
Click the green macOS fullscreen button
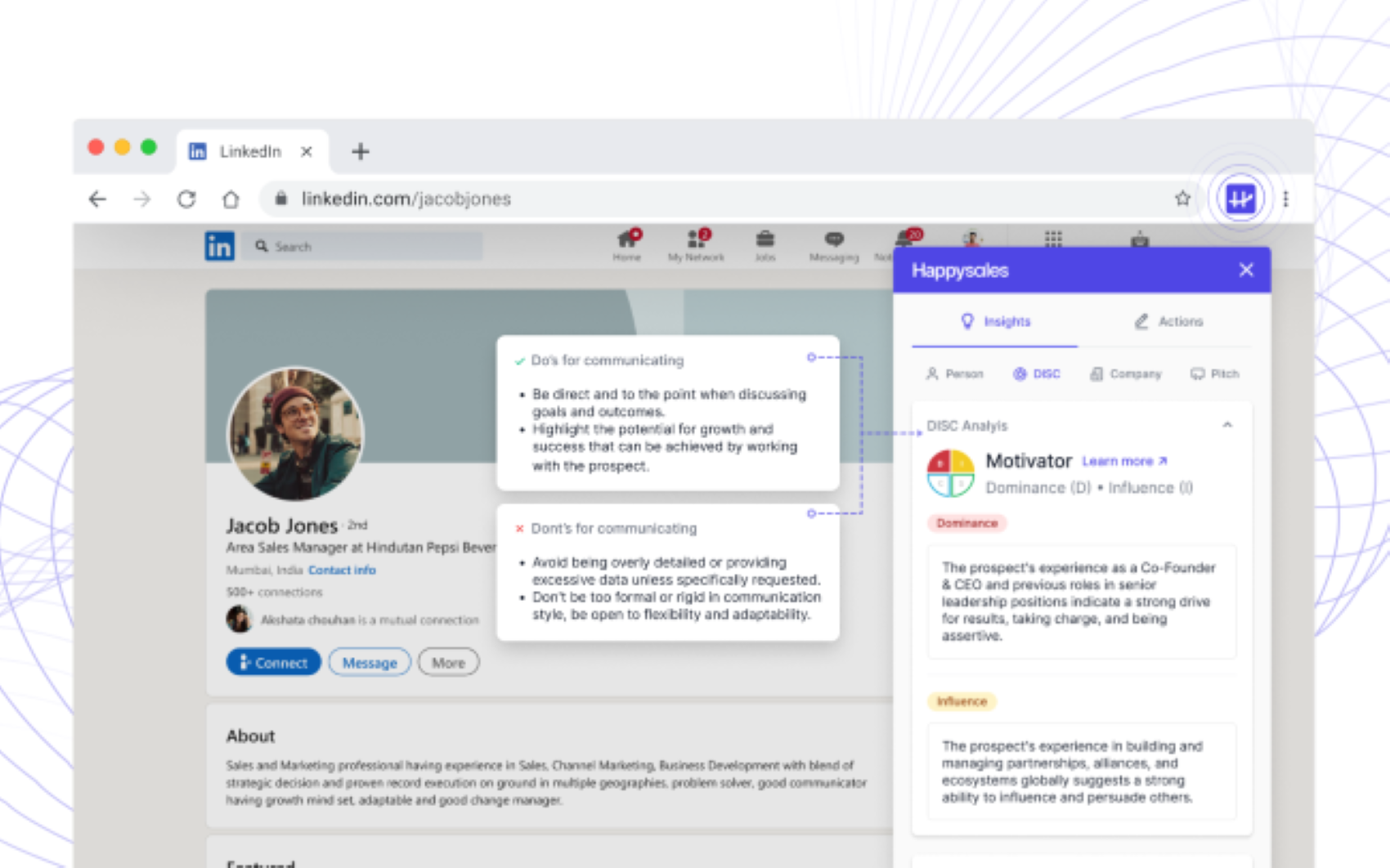pyautogui.click(x=148, y=147)
